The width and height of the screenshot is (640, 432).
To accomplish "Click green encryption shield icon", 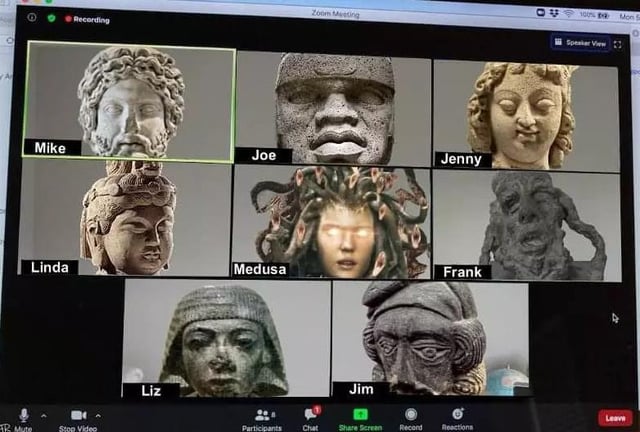I will [x=51, y=18].
